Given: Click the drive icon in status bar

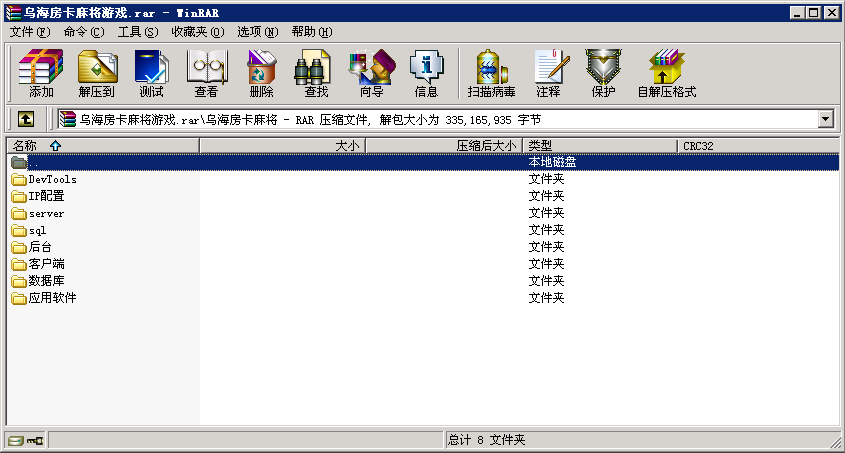Looking at the screenshot, I should click(15, 440).
